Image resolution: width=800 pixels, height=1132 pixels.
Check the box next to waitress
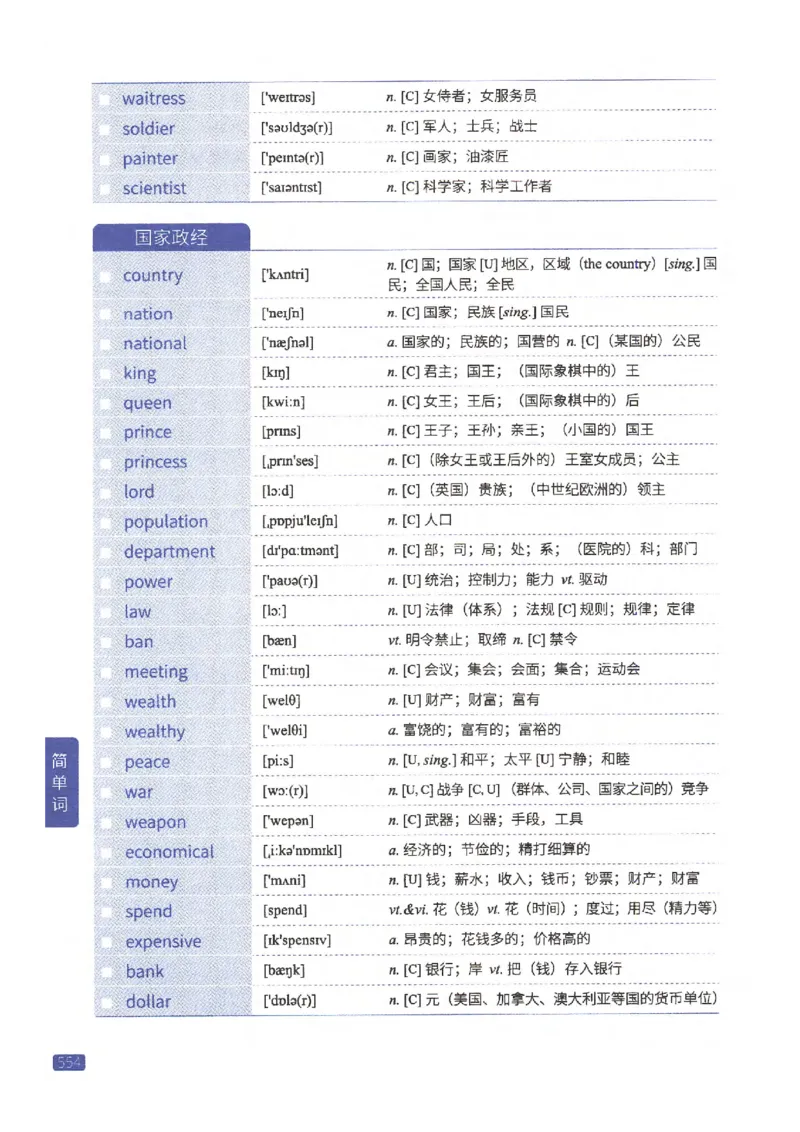tap(106, 98)
